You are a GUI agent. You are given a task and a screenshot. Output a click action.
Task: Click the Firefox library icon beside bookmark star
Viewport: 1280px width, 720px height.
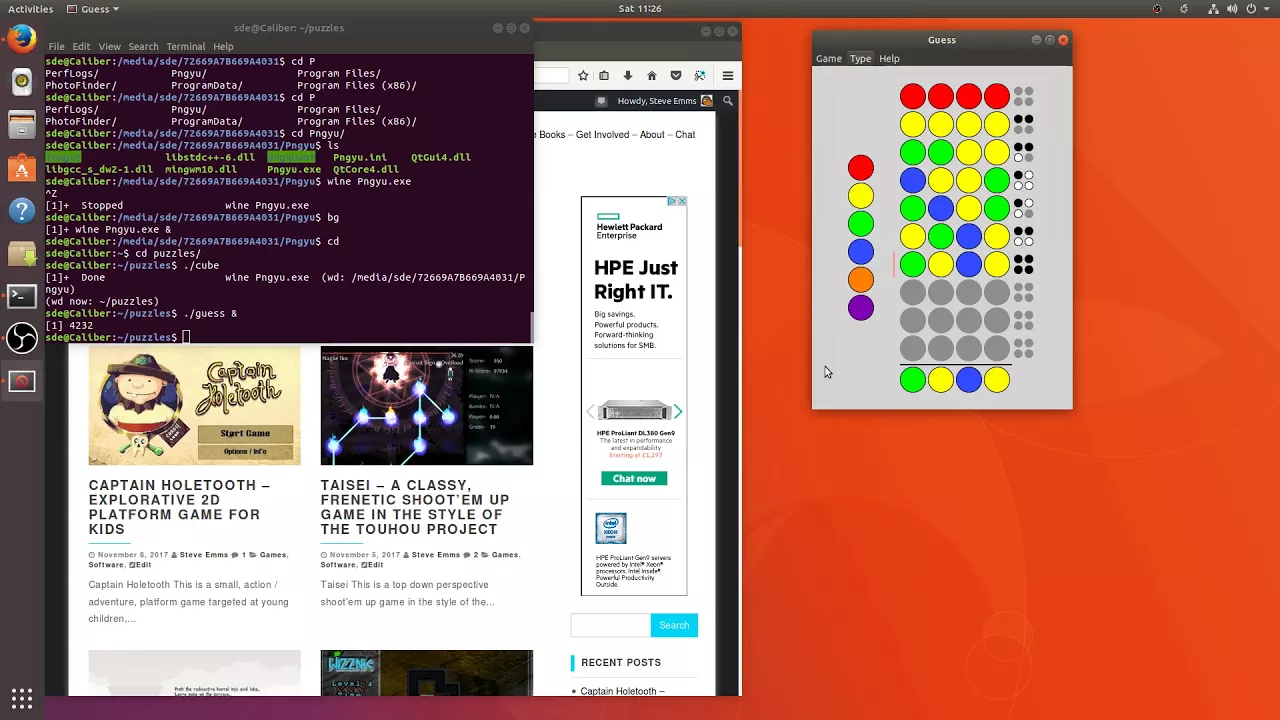point(604,75)
